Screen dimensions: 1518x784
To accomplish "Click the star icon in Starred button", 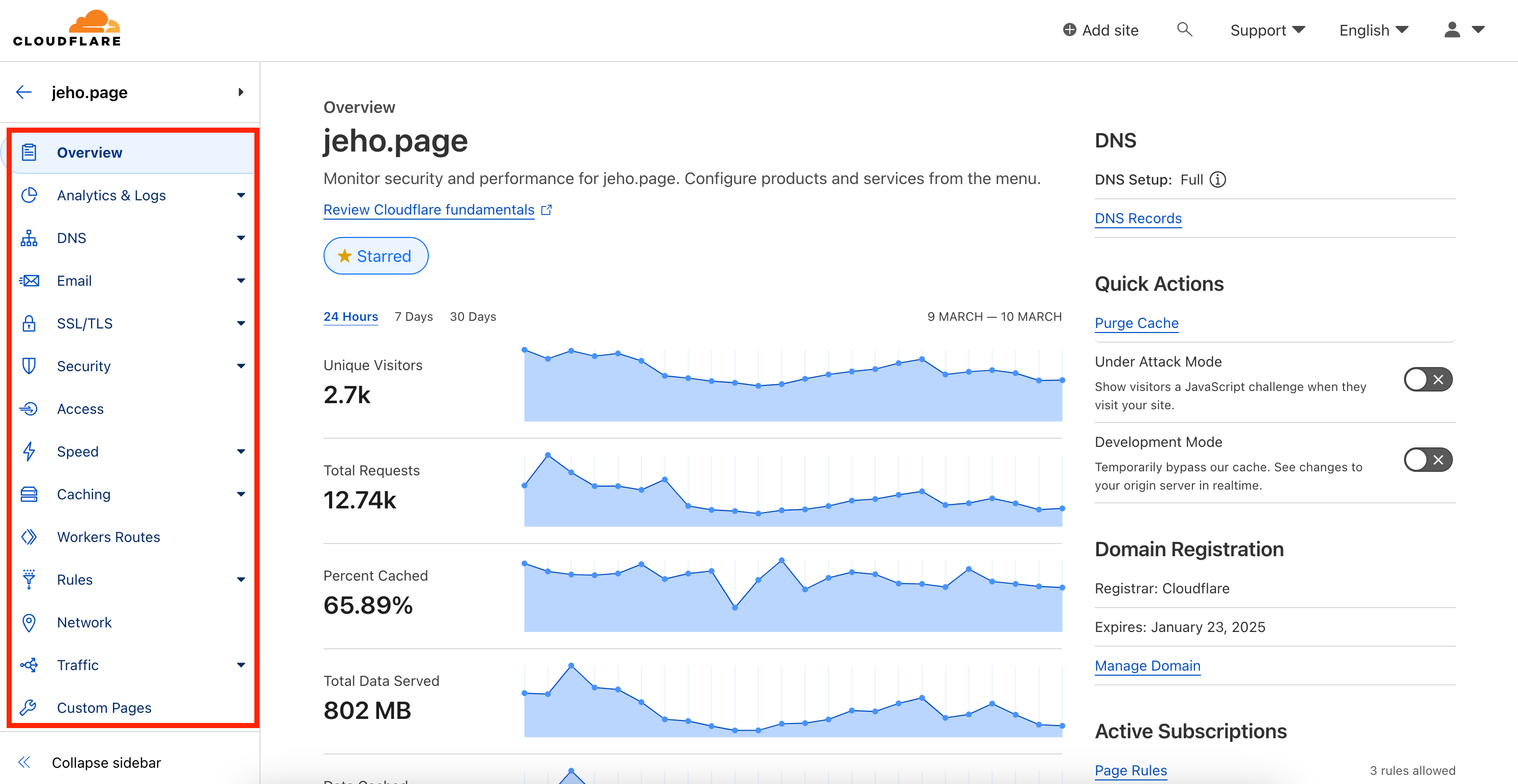I will pyautogui.click(x=345, y=256).
